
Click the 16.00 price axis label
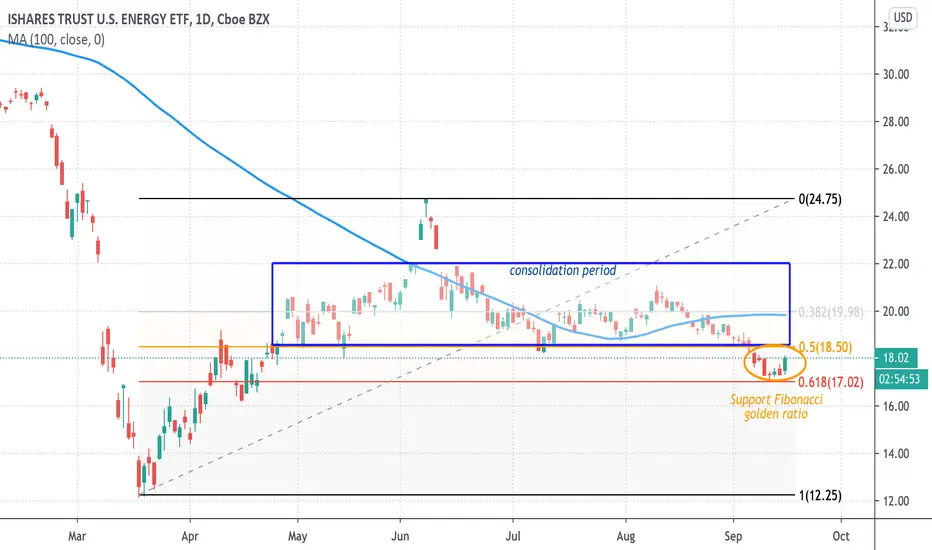[896, 406]
